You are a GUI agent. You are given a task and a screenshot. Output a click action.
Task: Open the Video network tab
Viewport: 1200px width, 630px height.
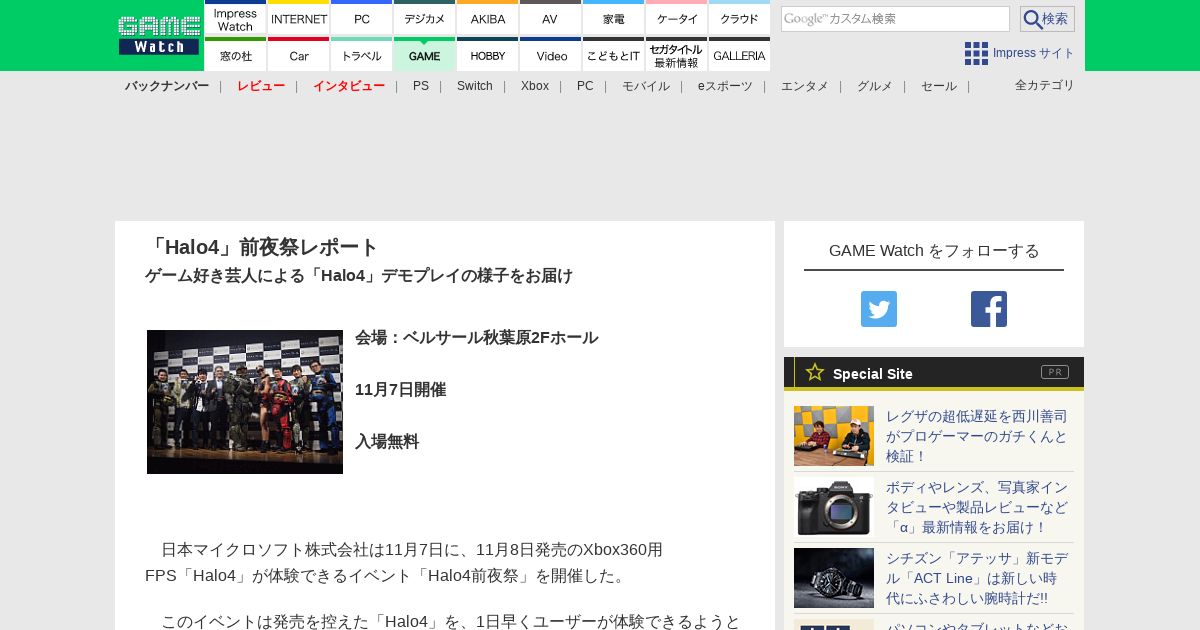[550, 55]
